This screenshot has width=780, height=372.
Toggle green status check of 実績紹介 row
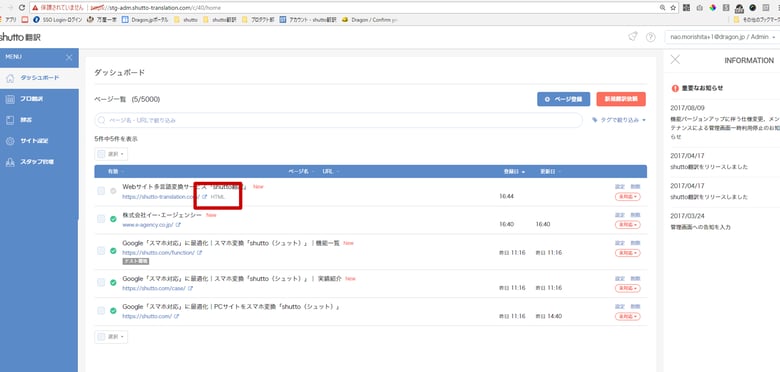click(113, 282)
